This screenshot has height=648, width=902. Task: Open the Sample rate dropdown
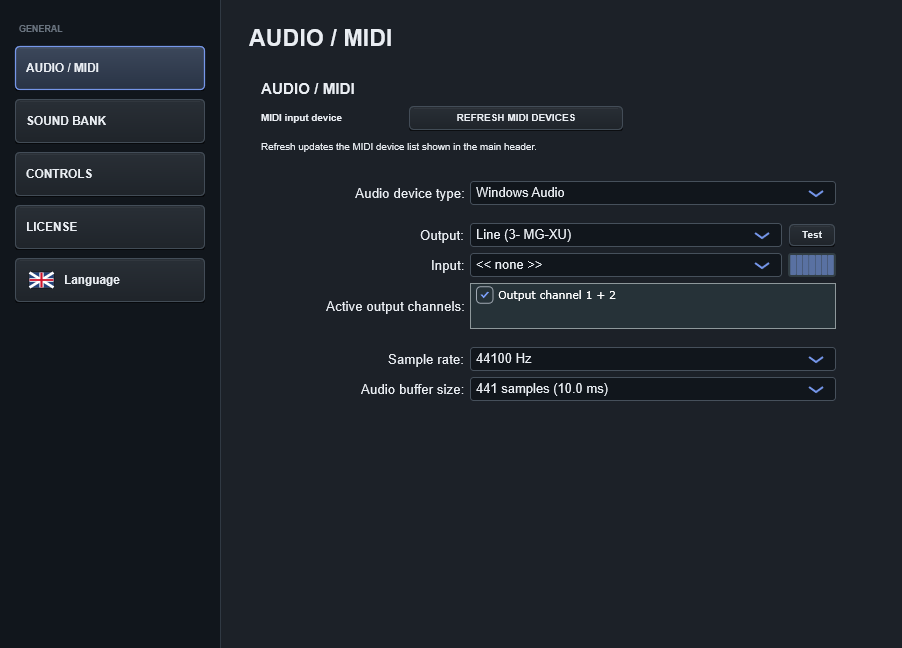tap(652, 359)
